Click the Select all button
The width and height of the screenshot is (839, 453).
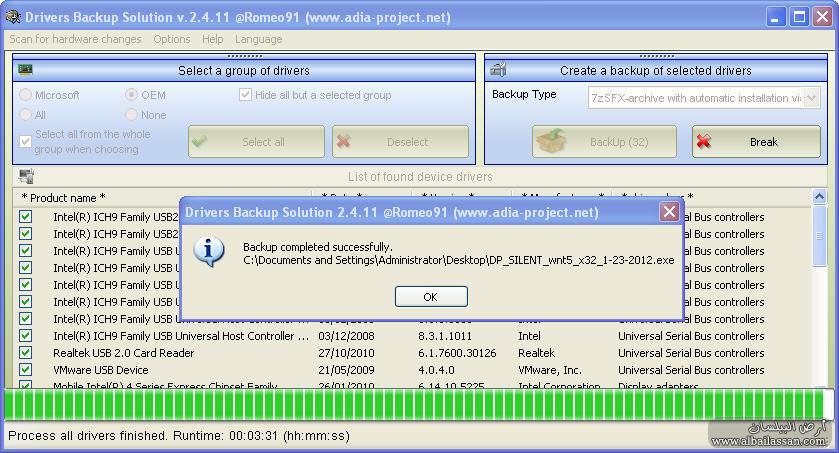pyautogui.click(x=256, y=142)
